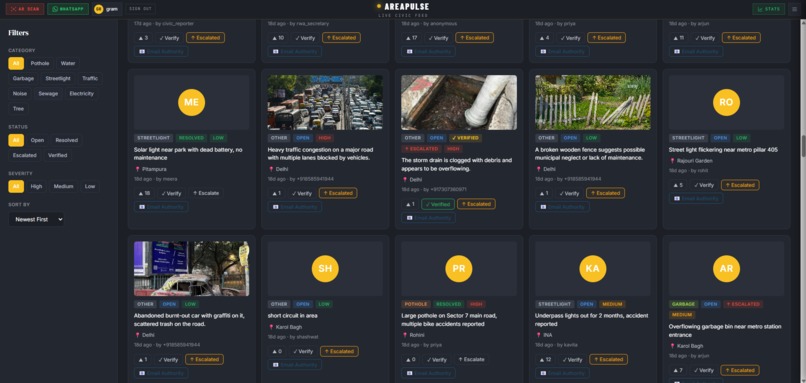Upvote the street light flickering report
Image resolution: width=806 pixels, height=383 pixels.
pos(677,185)
